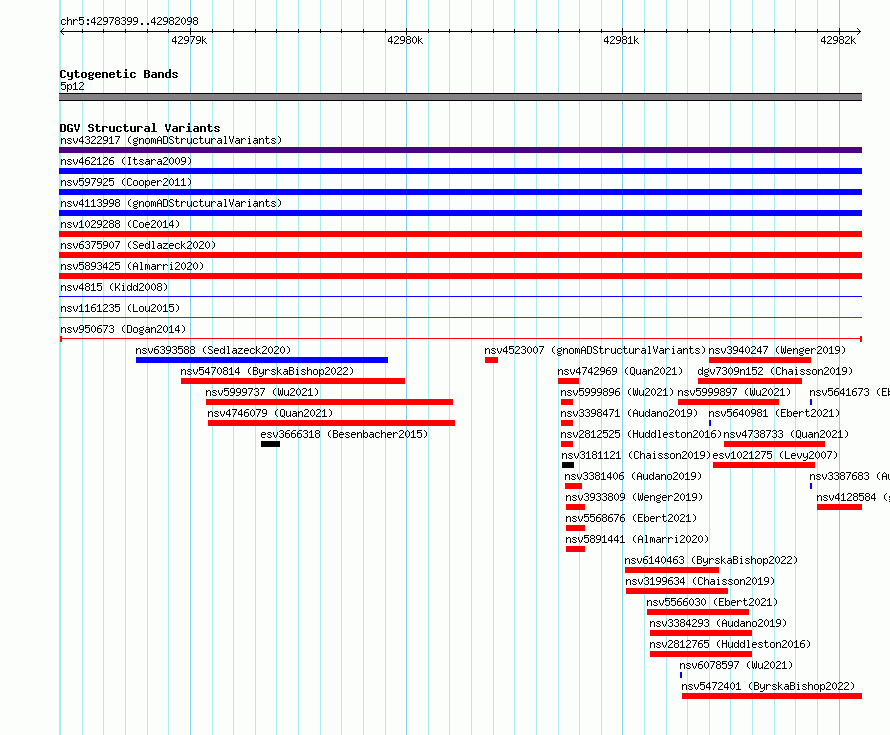Click the nsv4815 (Kidd2008) label
Screen dimensions: 890x735
(x=114, y=287)
